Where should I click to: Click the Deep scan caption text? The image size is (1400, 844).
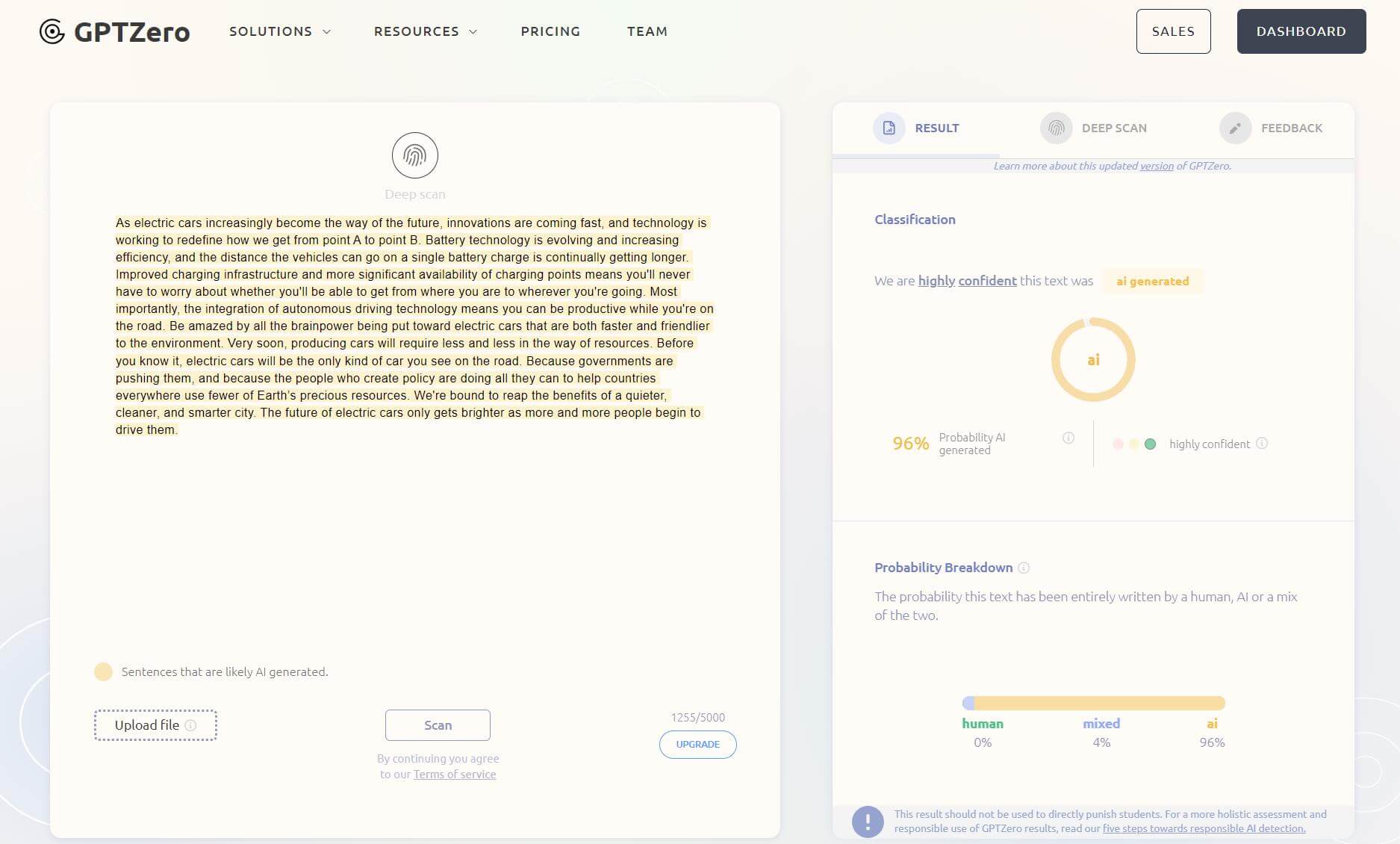[x=415, y=194]
